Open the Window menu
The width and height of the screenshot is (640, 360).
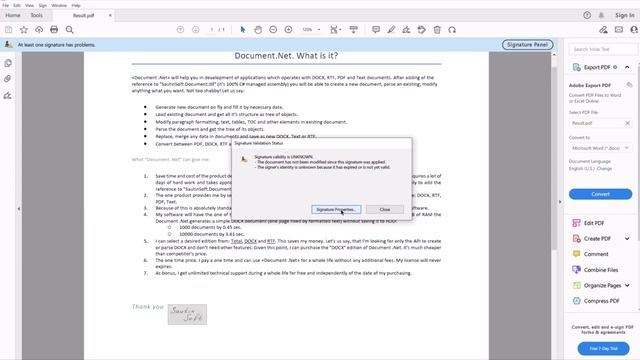click(x=59, y=5)
